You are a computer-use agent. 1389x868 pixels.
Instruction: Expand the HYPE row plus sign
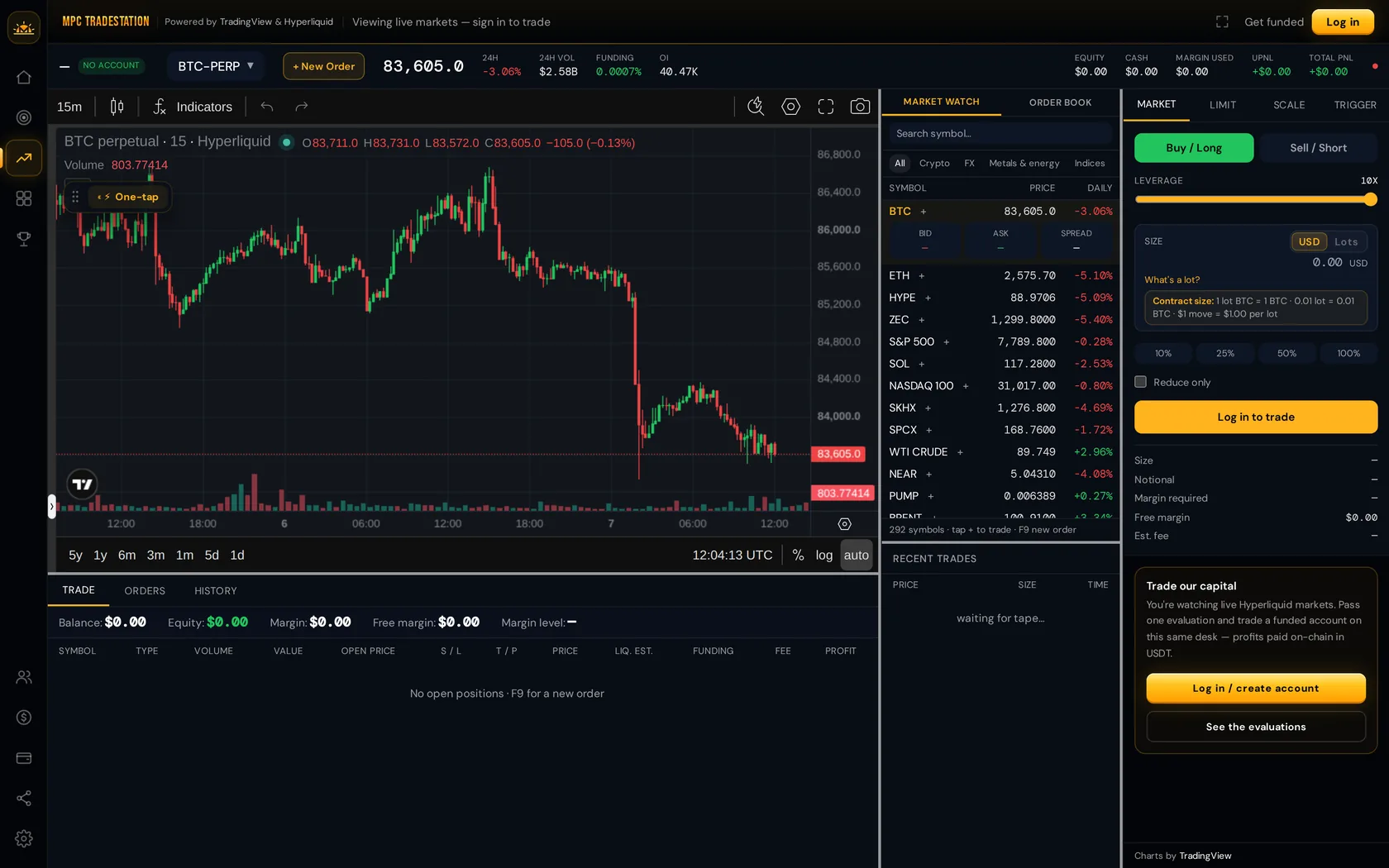tap(928, 298)
